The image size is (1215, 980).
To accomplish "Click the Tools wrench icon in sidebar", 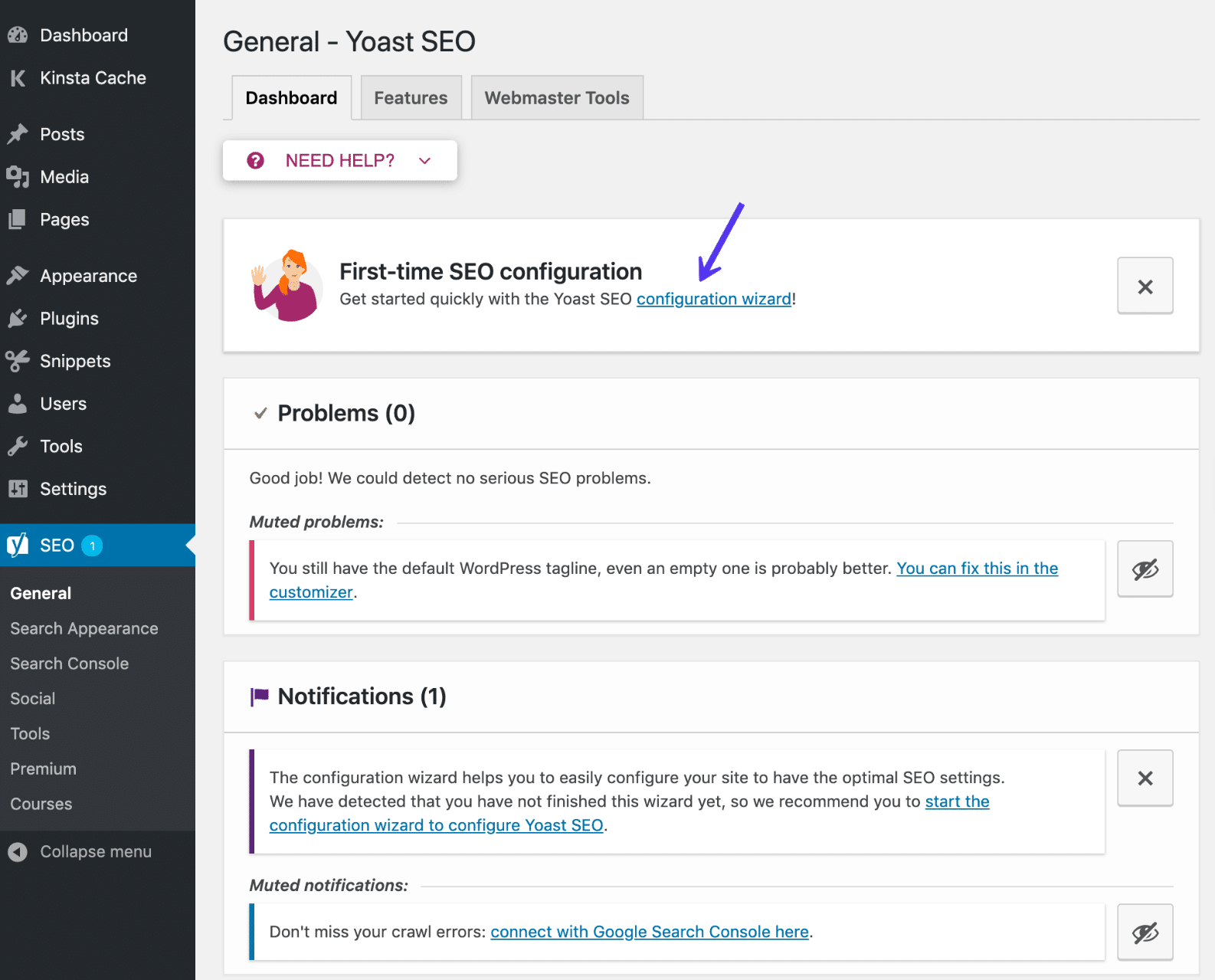I will [x=18, y=447].
